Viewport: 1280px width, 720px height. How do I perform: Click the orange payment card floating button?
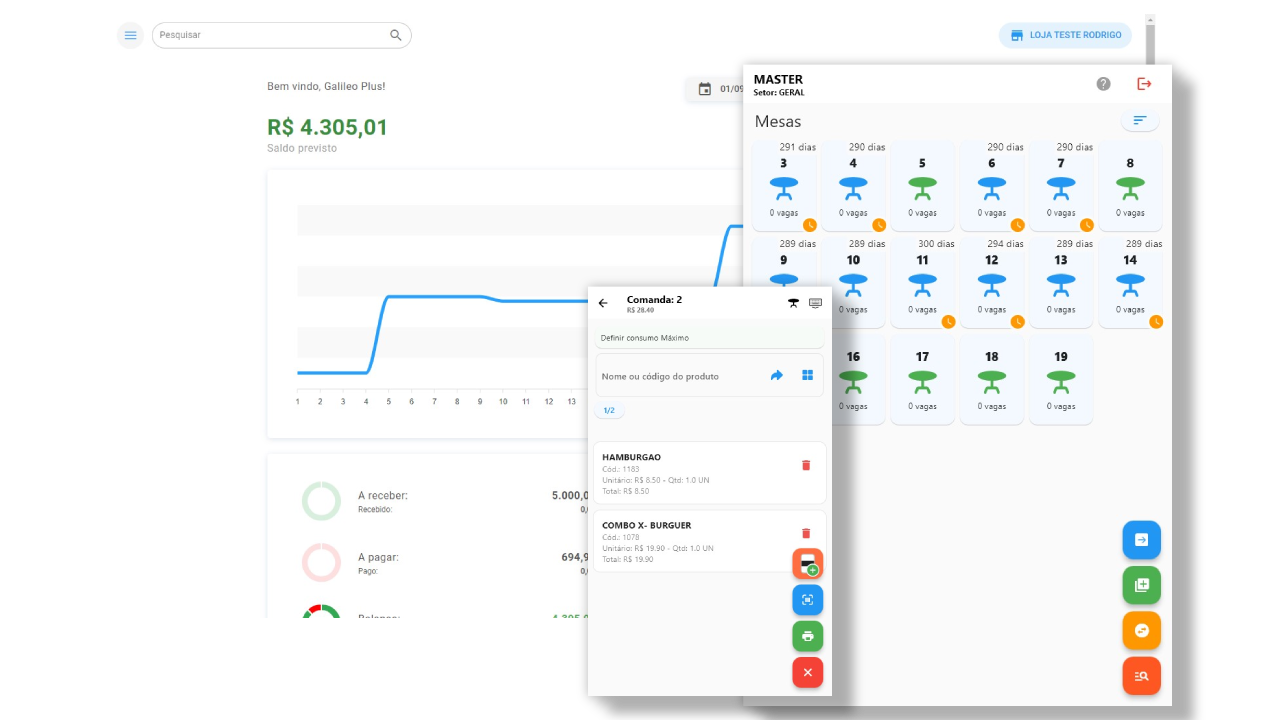click(x=808, y=564)
